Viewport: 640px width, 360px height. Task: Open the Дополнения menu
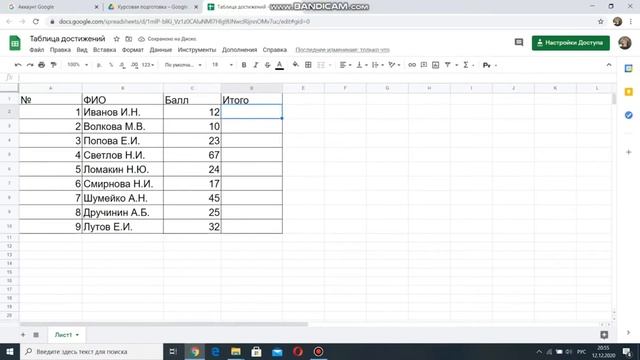coord(239,50)
